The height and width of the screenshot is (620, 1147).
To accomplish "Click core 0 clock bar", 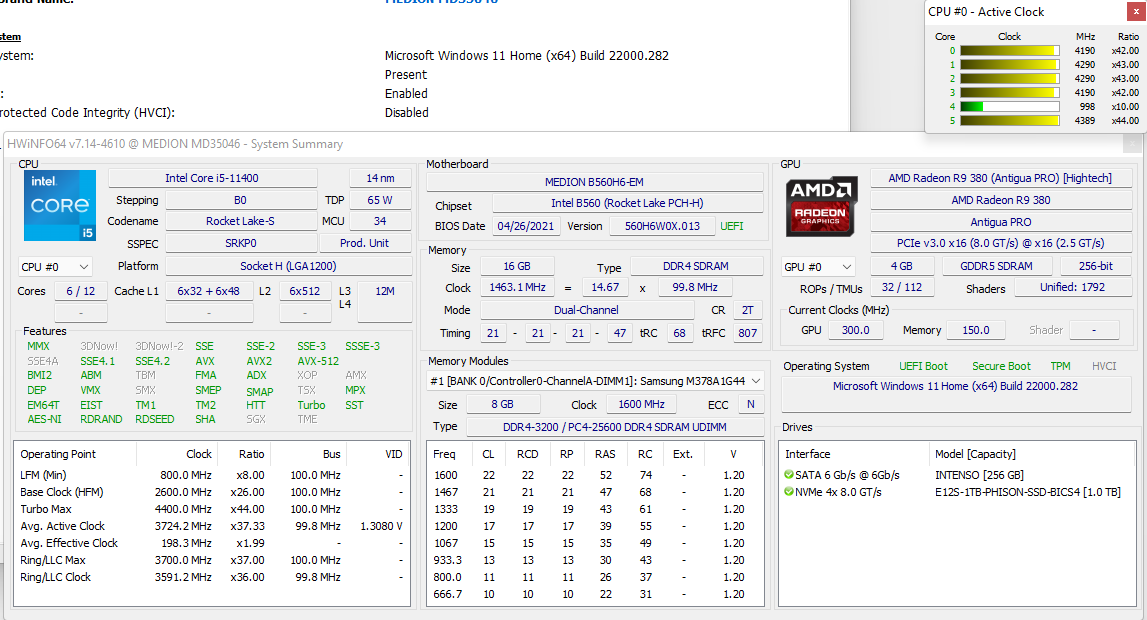I will (1009, 50).
